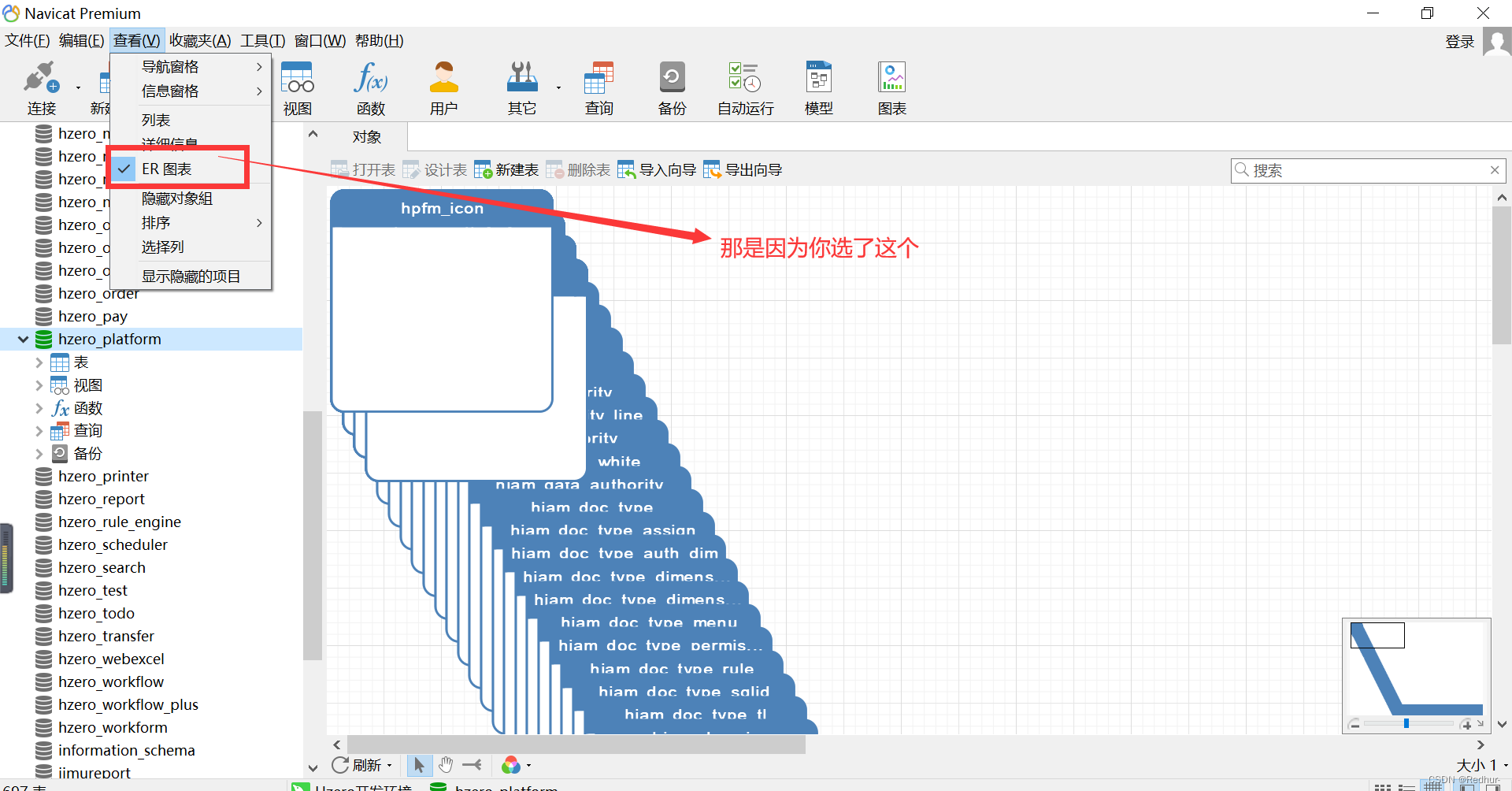This screenshot has width=1512, height=791.
Task: Click zoom out minus in the overview panel
Action: pos(1354,724)
